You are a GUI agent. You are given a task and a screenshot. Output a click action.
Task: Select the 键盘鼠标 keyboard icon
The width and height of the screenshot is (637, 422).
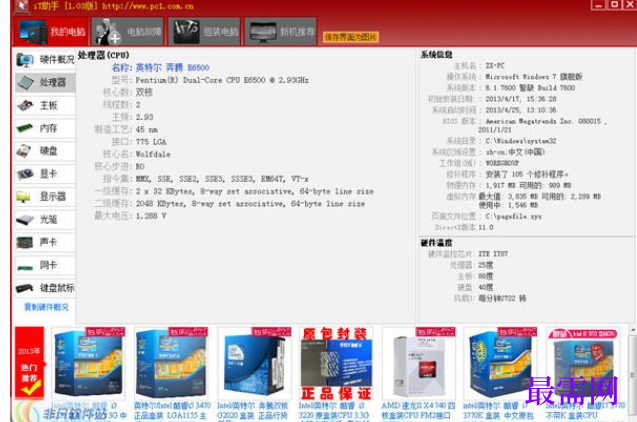pos(25,288)
